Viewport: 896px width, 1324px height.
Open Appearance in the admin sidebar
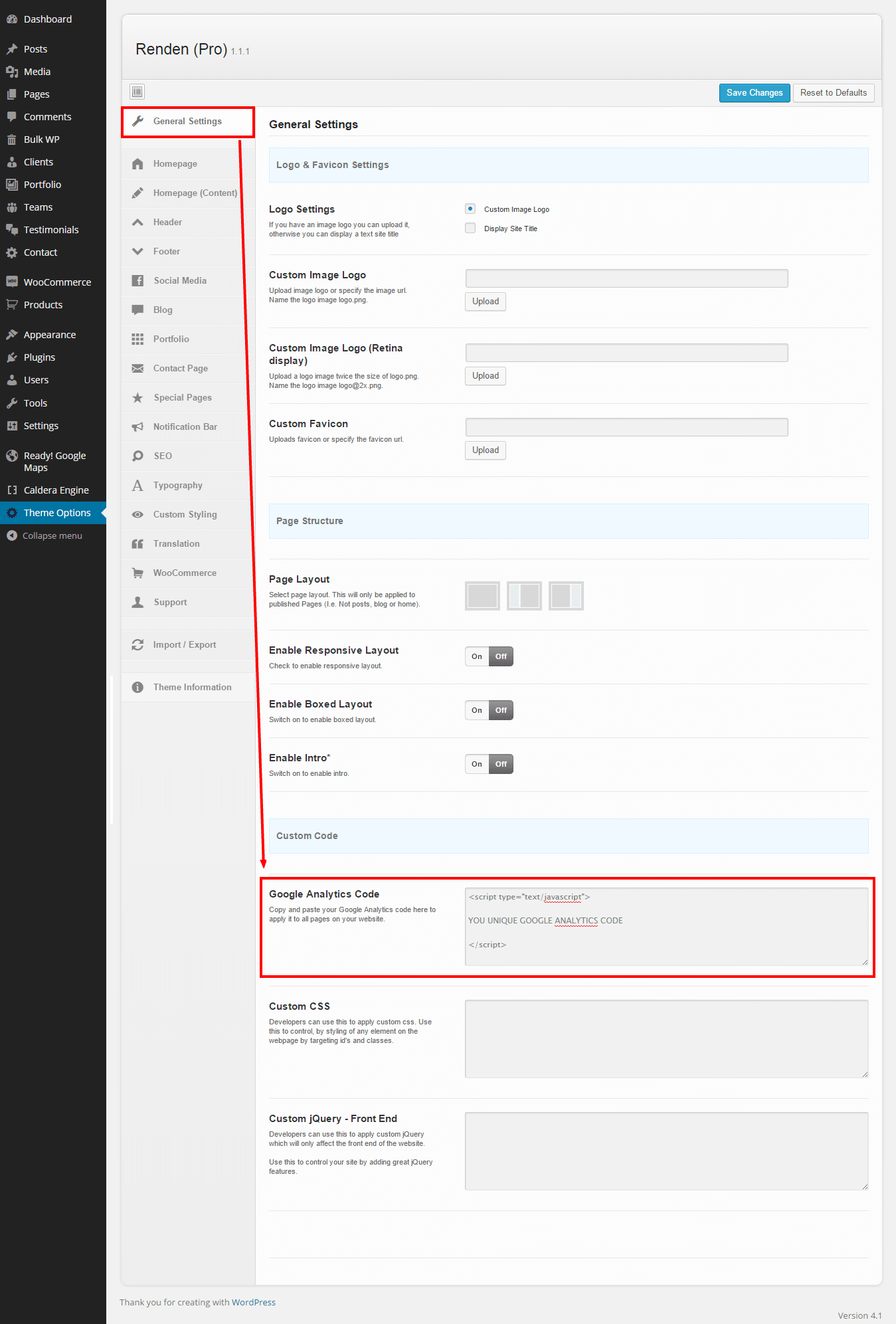click(x=50, y=335)
